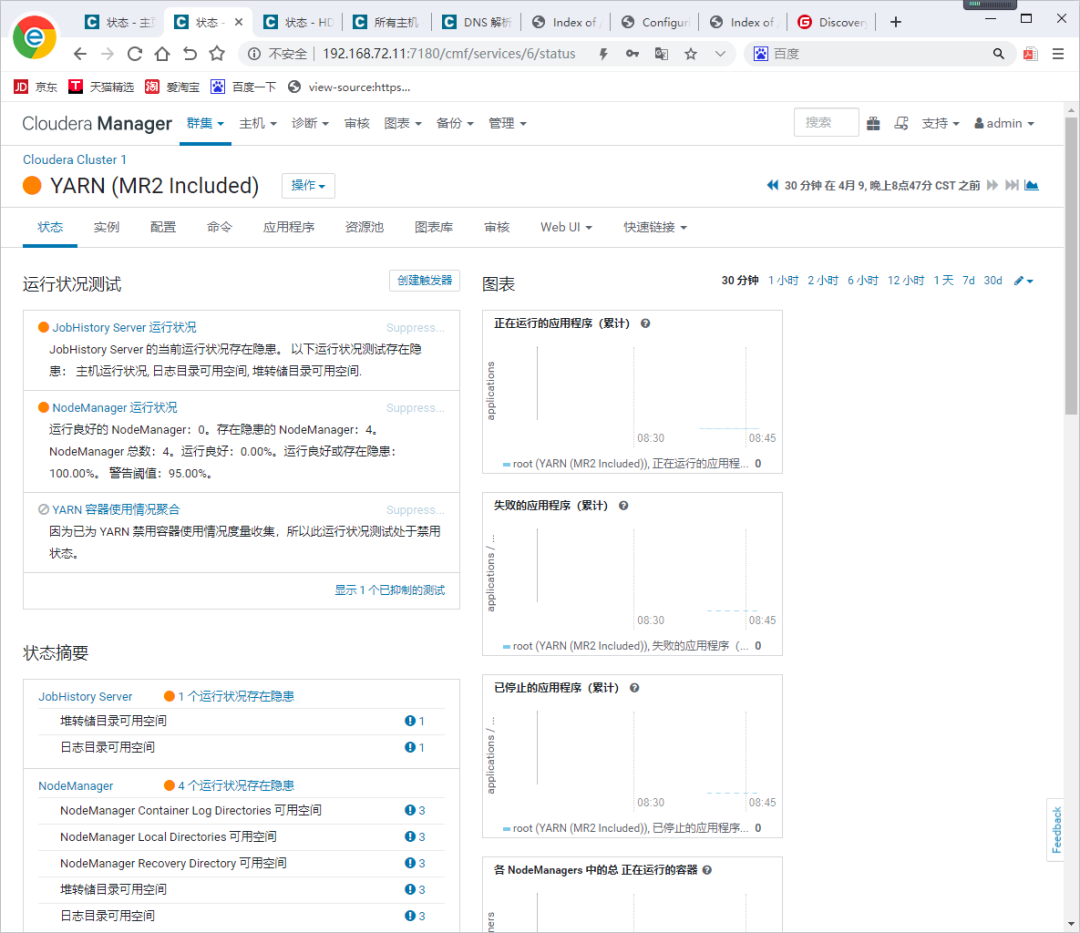Click the address bar favorite star icon
1080x933 pixels.
click(691, 54)
